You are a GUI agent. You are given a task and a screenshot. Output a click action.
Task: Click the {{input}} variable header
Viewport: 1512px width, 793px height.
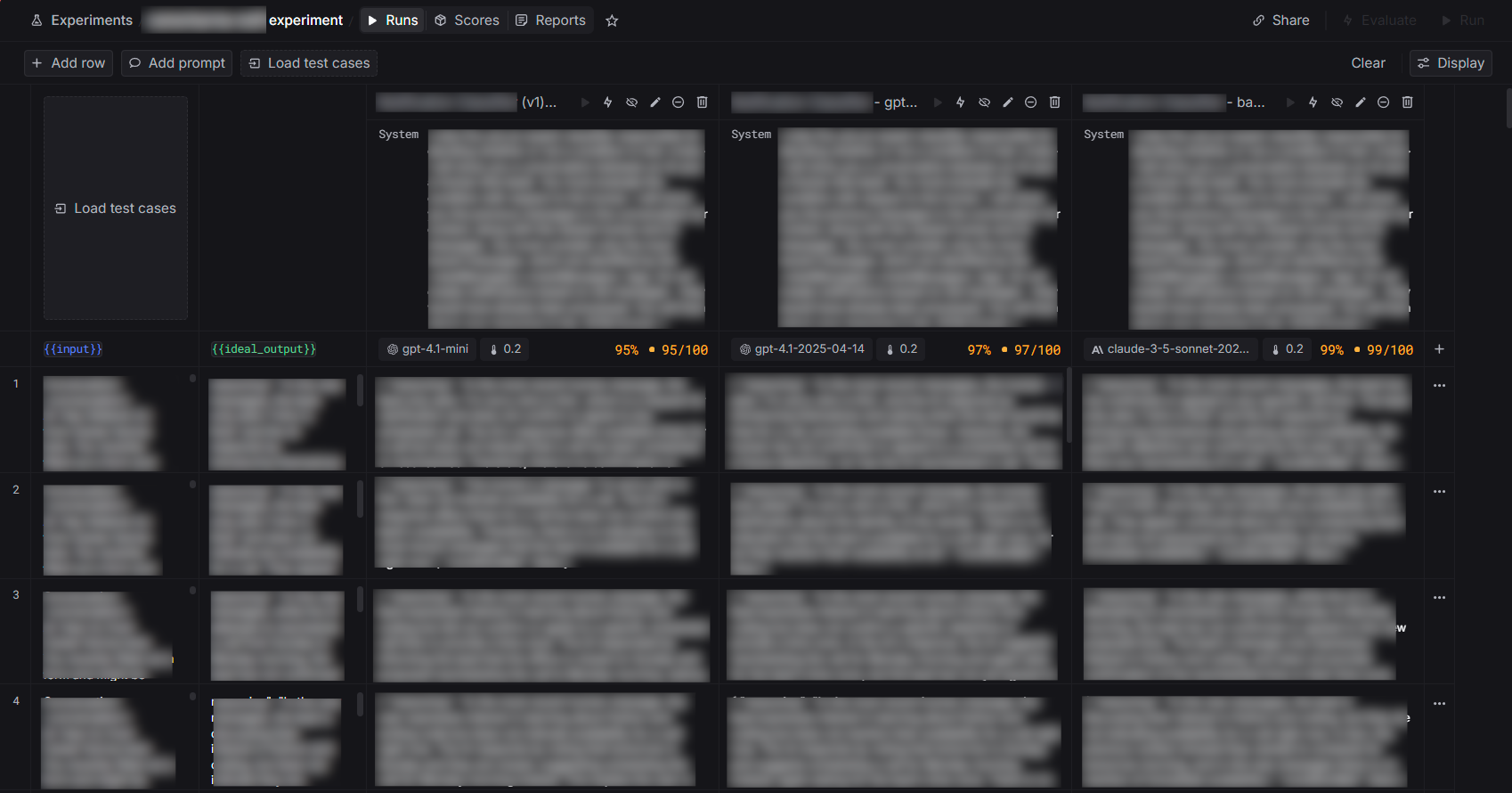[73, 349]
